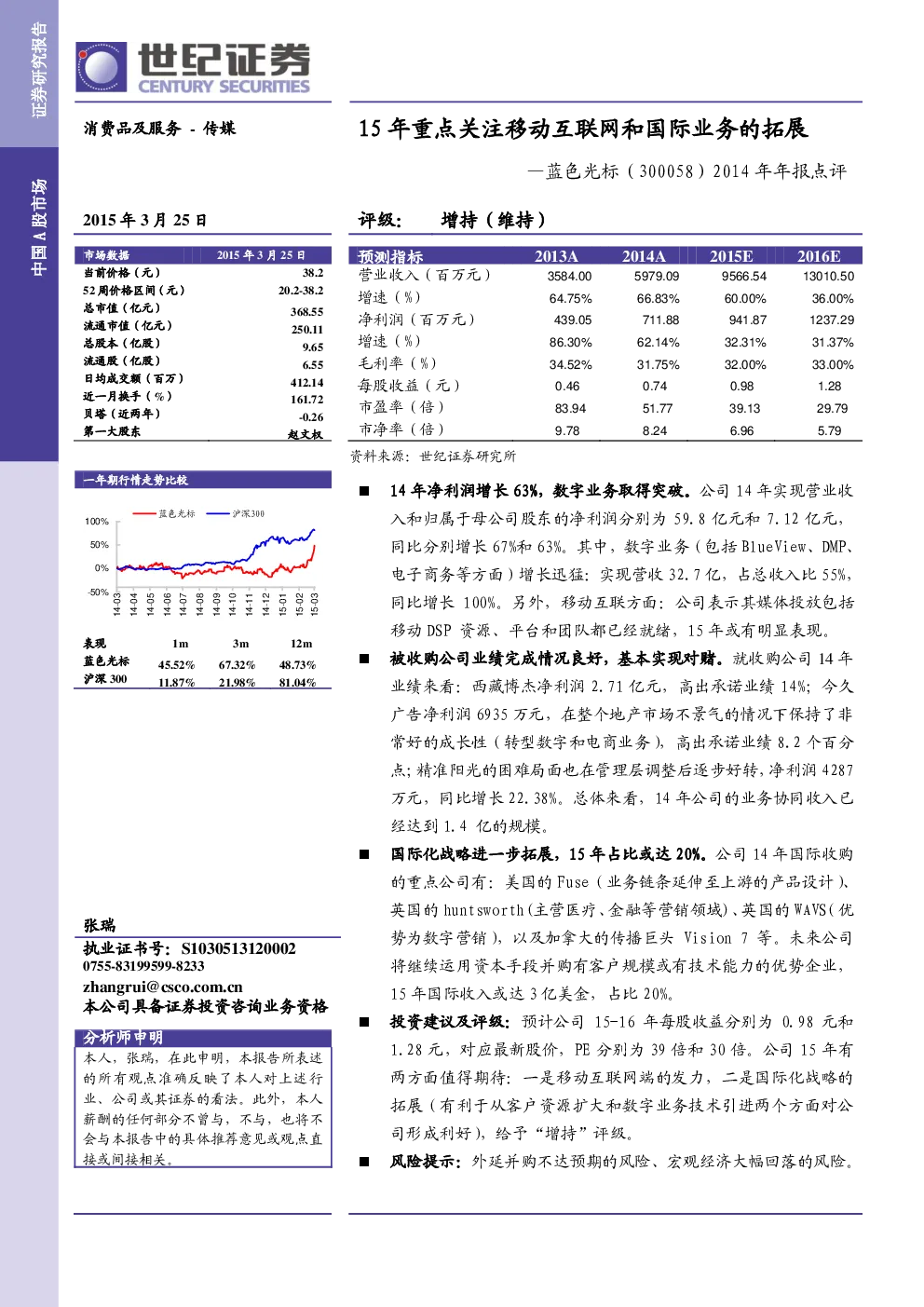924x1307 pixels.
Task: Click the 市场数据 table header
Action: pyautogui.click(x=203, y=254)
